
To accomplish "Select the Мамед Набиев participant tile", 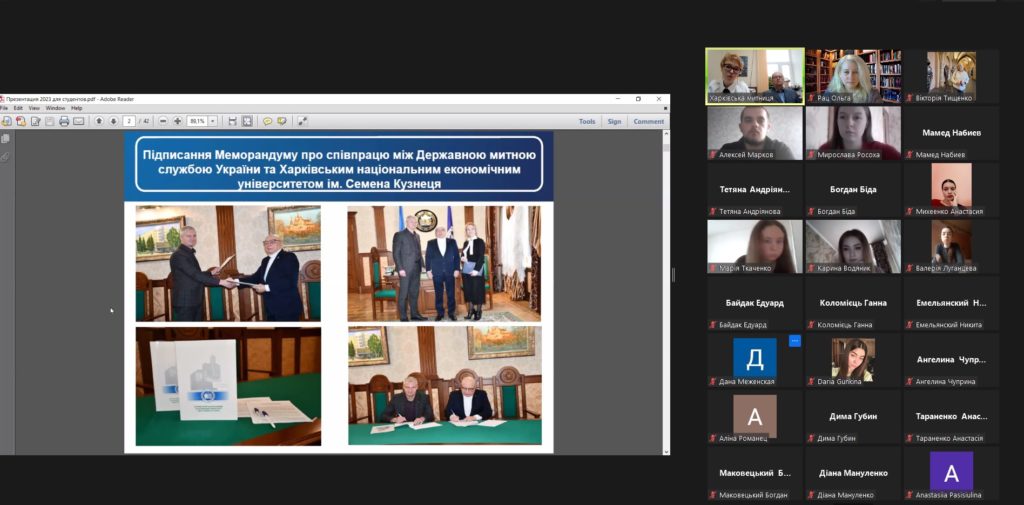I will pos(951,133).
